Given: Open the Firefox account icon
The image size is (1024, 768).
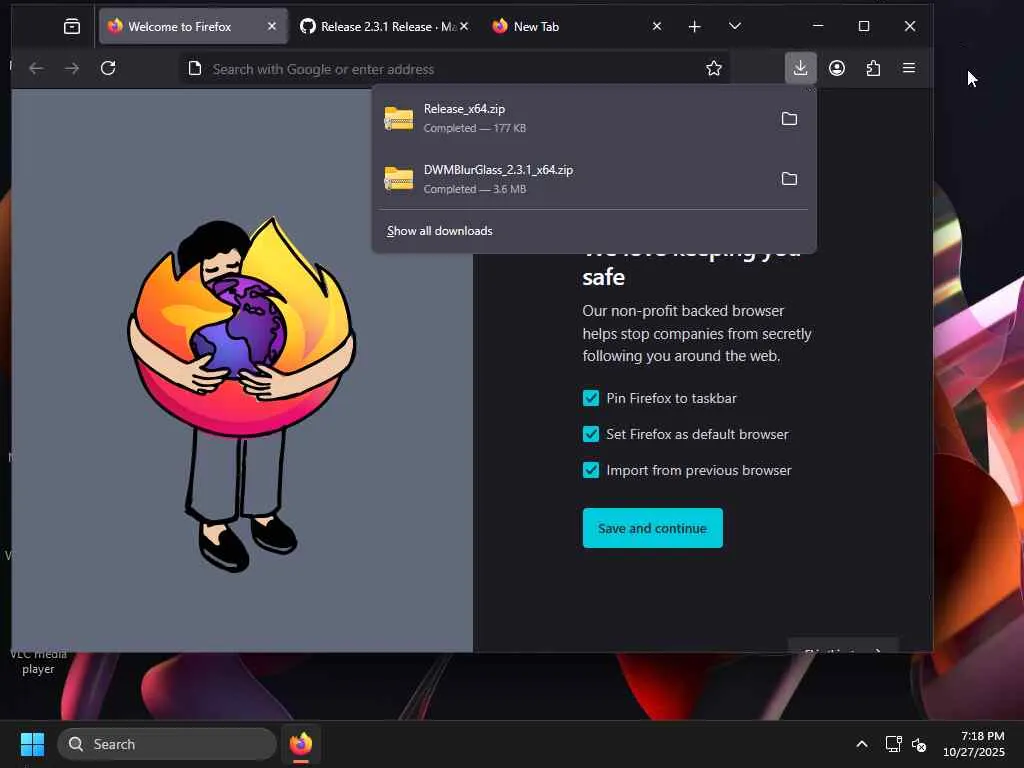Looking at the screenshot, I should click(837, 68).
